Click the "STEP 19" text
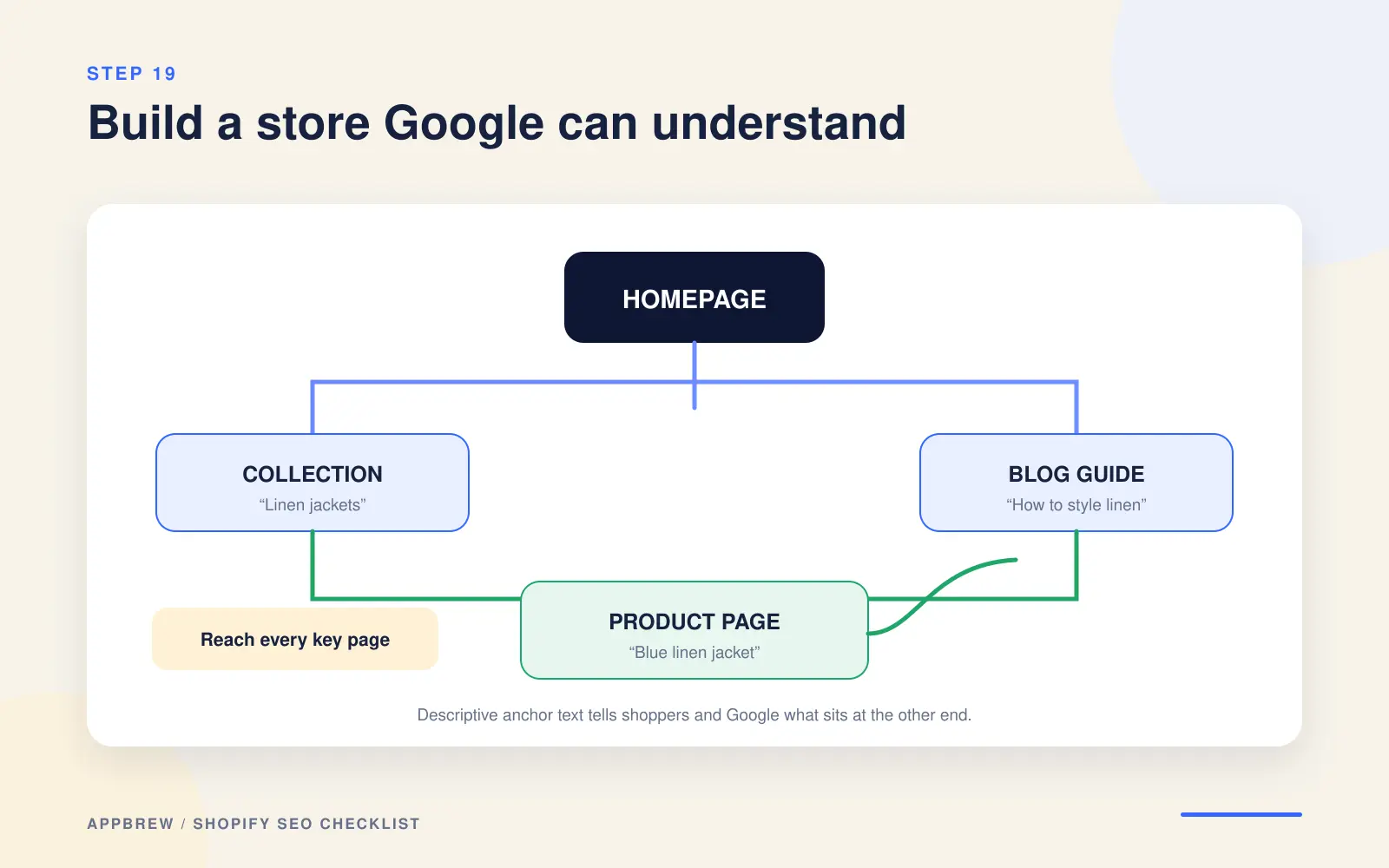Image resolution: width=1389 pixels, height=868 pixels. (131, 74)
